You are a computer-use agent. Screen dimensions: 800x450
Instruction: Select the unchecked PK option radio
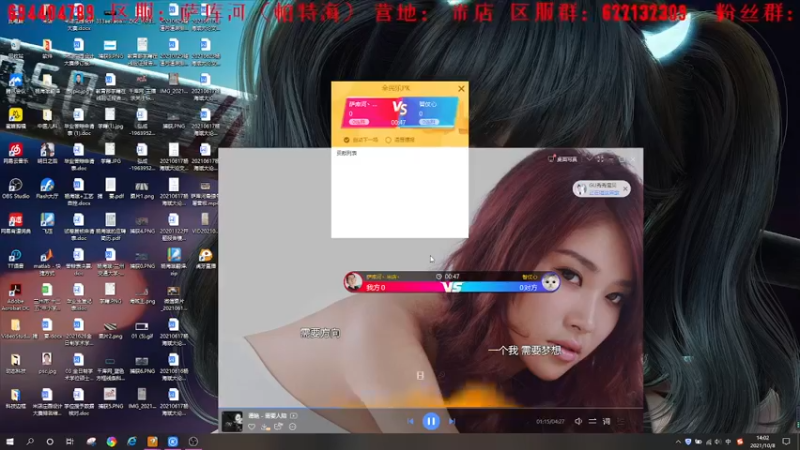click(388, 140)
